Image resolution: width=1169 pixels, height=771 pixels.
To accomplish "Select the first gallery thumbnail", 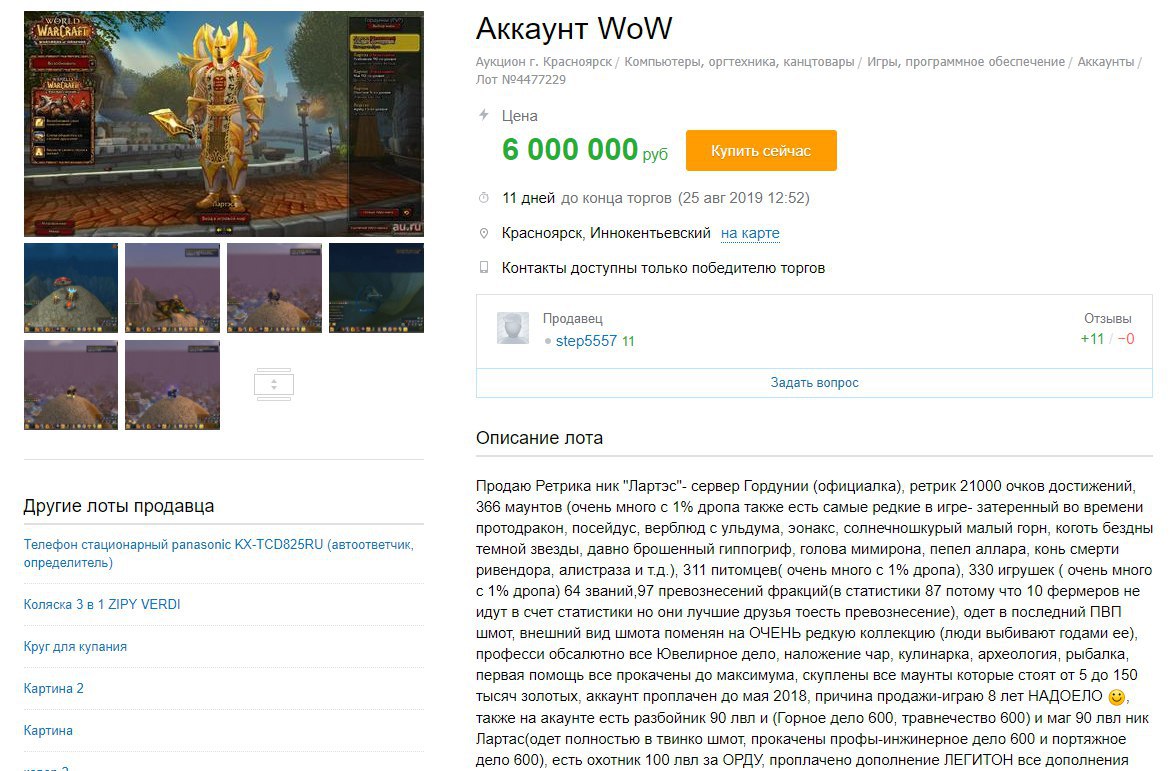I will (71, 288).
